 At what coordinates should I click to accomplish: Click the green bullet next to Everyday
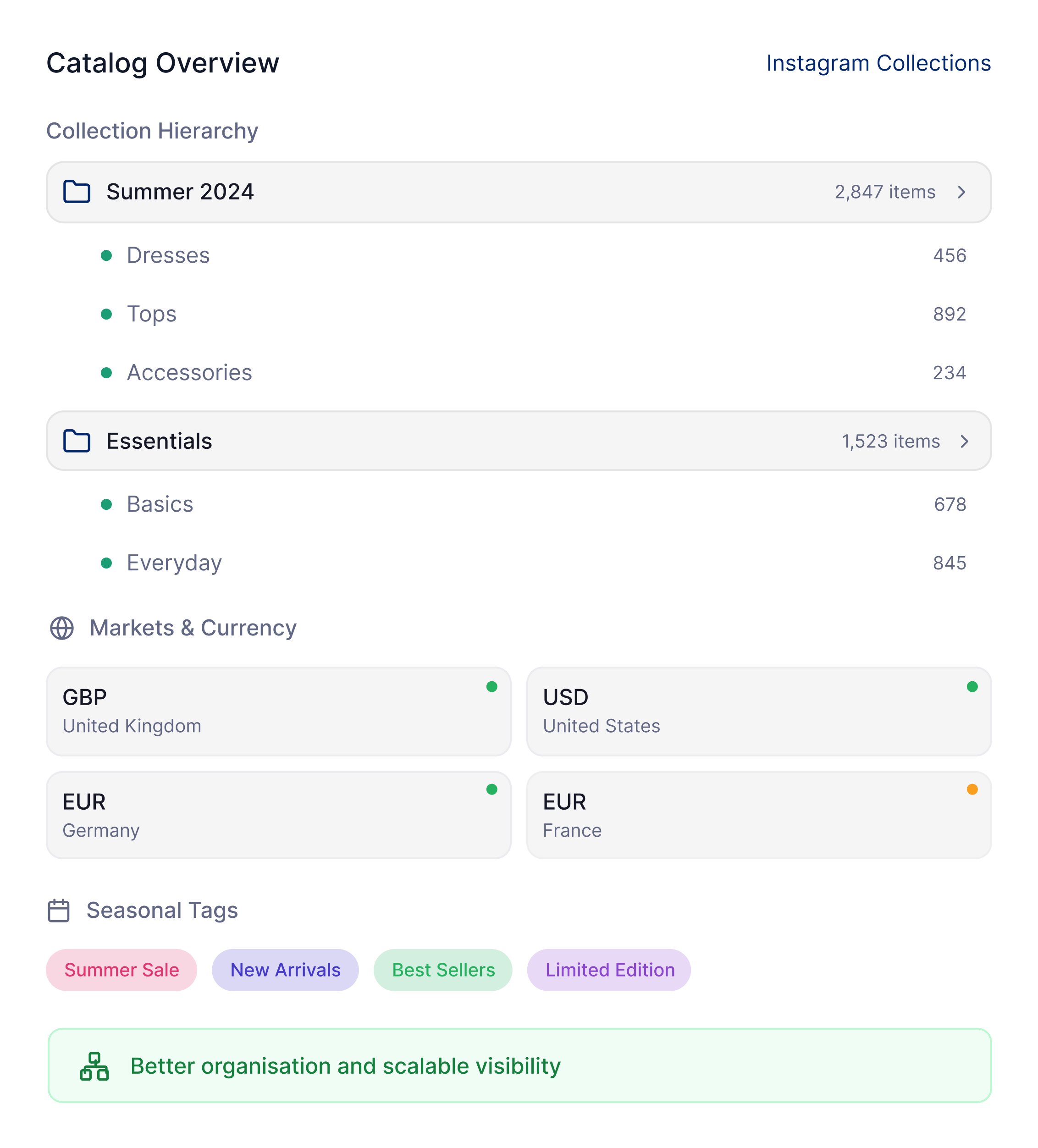pos(106,563)
